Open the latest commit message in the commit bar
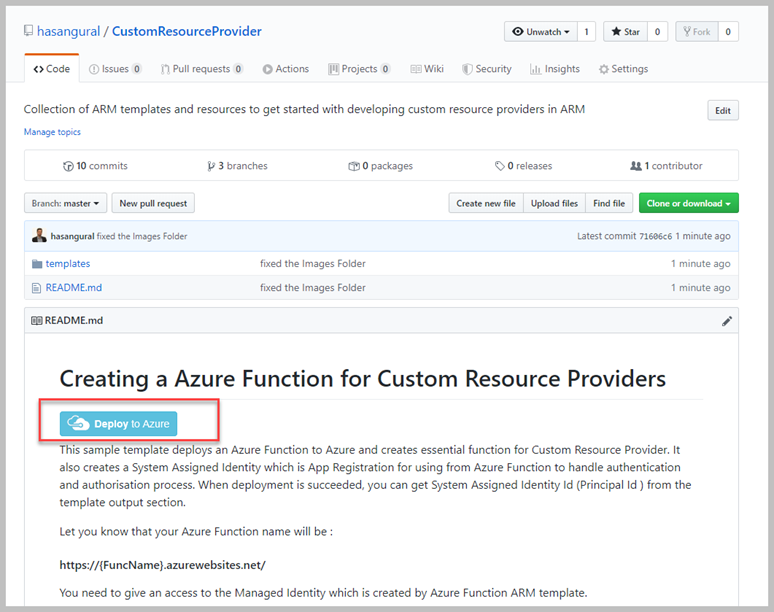The image size is (774, 612). [x=142, y=236]
